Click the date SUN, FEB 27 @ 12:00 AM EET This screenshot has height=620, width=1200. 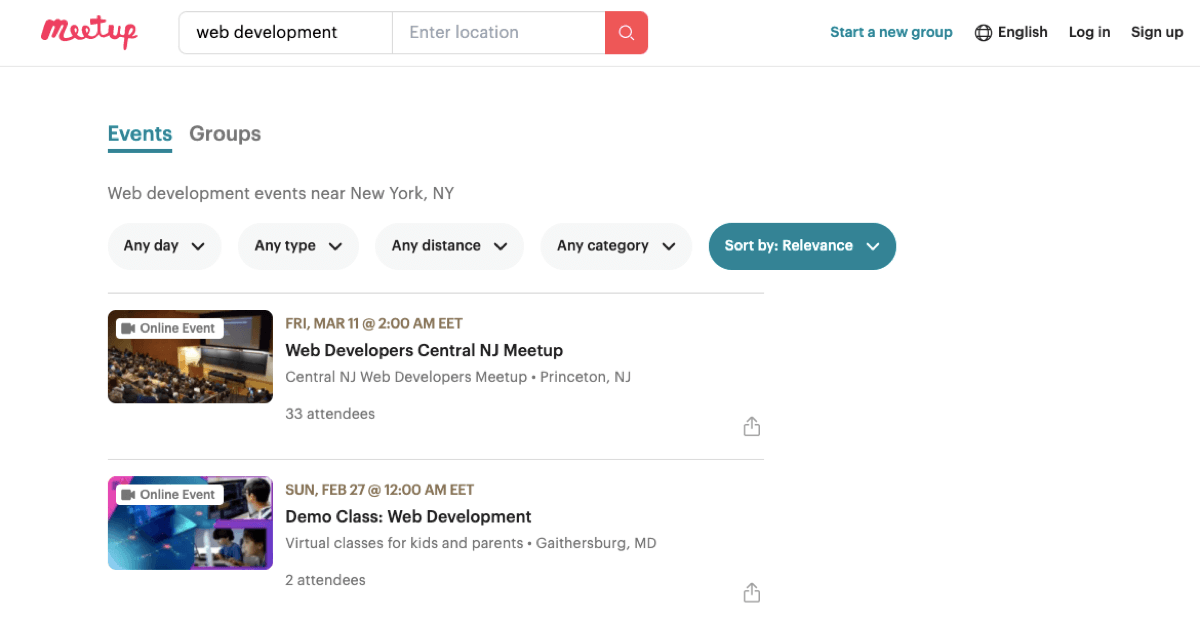pos(380,490)
